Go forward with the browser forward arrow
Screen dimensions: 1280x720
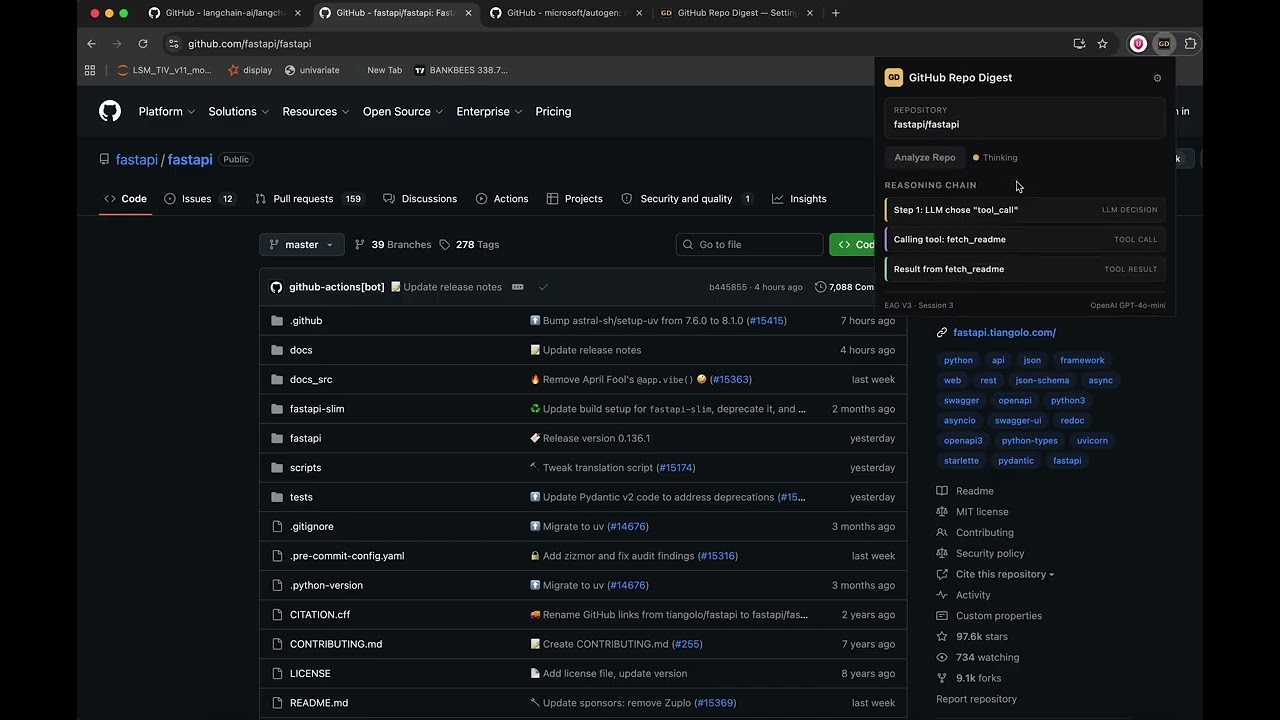pyautogui.click(x=117, y=44)
